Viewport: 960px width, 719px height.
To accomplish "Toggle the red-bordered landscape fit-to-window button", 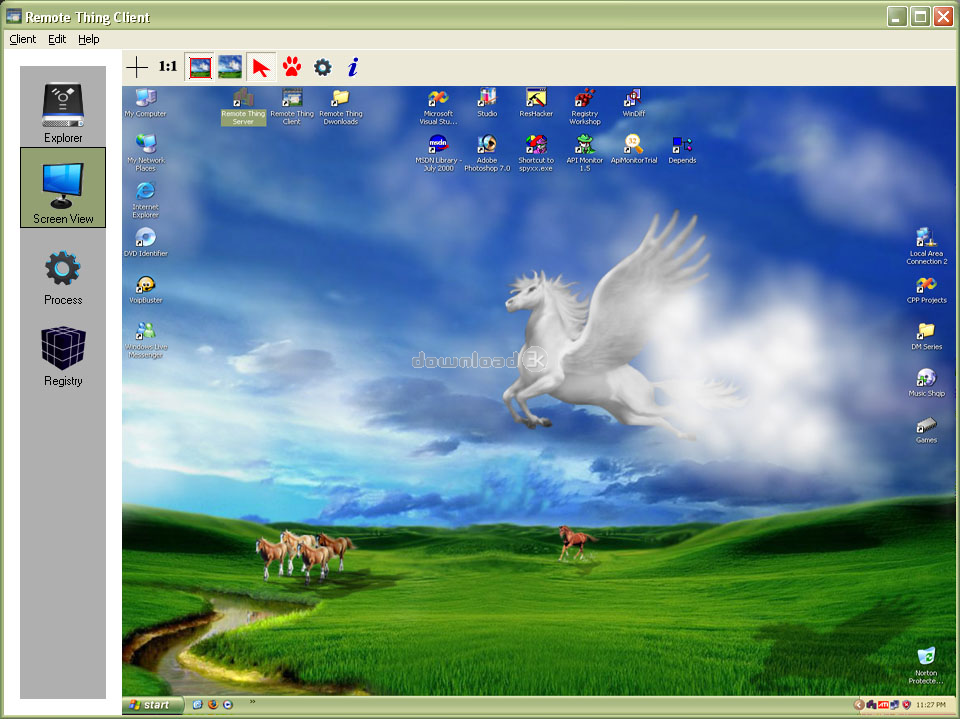I will click(200, 67).
